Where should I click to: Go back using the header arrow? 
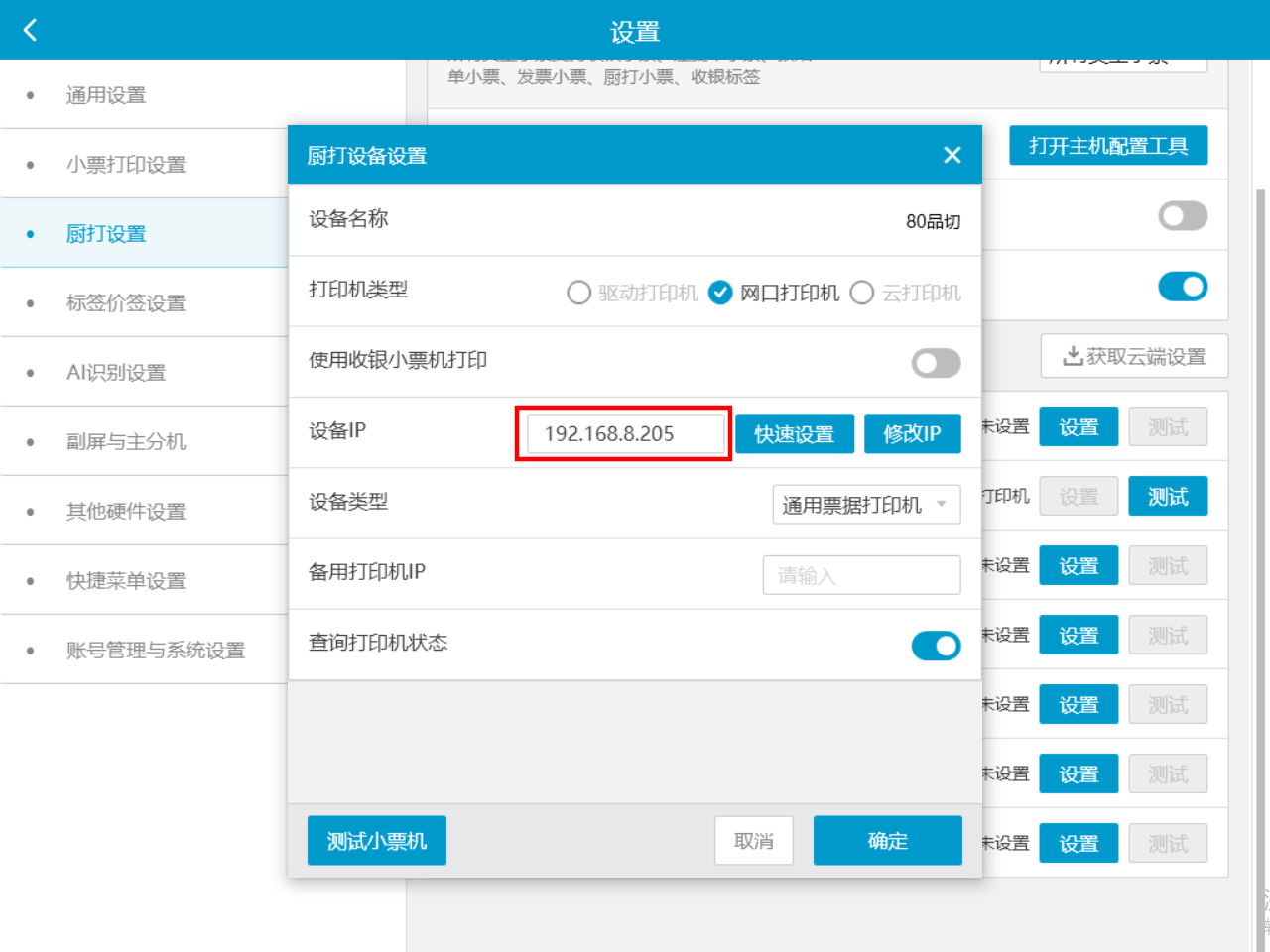pos(30,30)
